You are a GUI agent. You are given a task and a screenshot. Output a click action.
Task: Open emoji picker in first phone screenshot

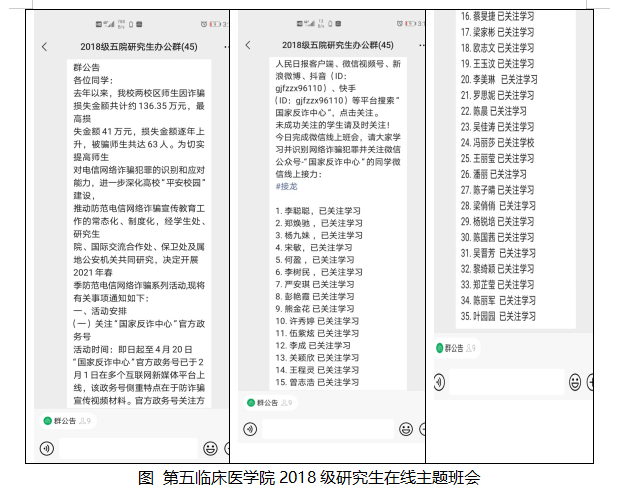(x=210, y=449)
